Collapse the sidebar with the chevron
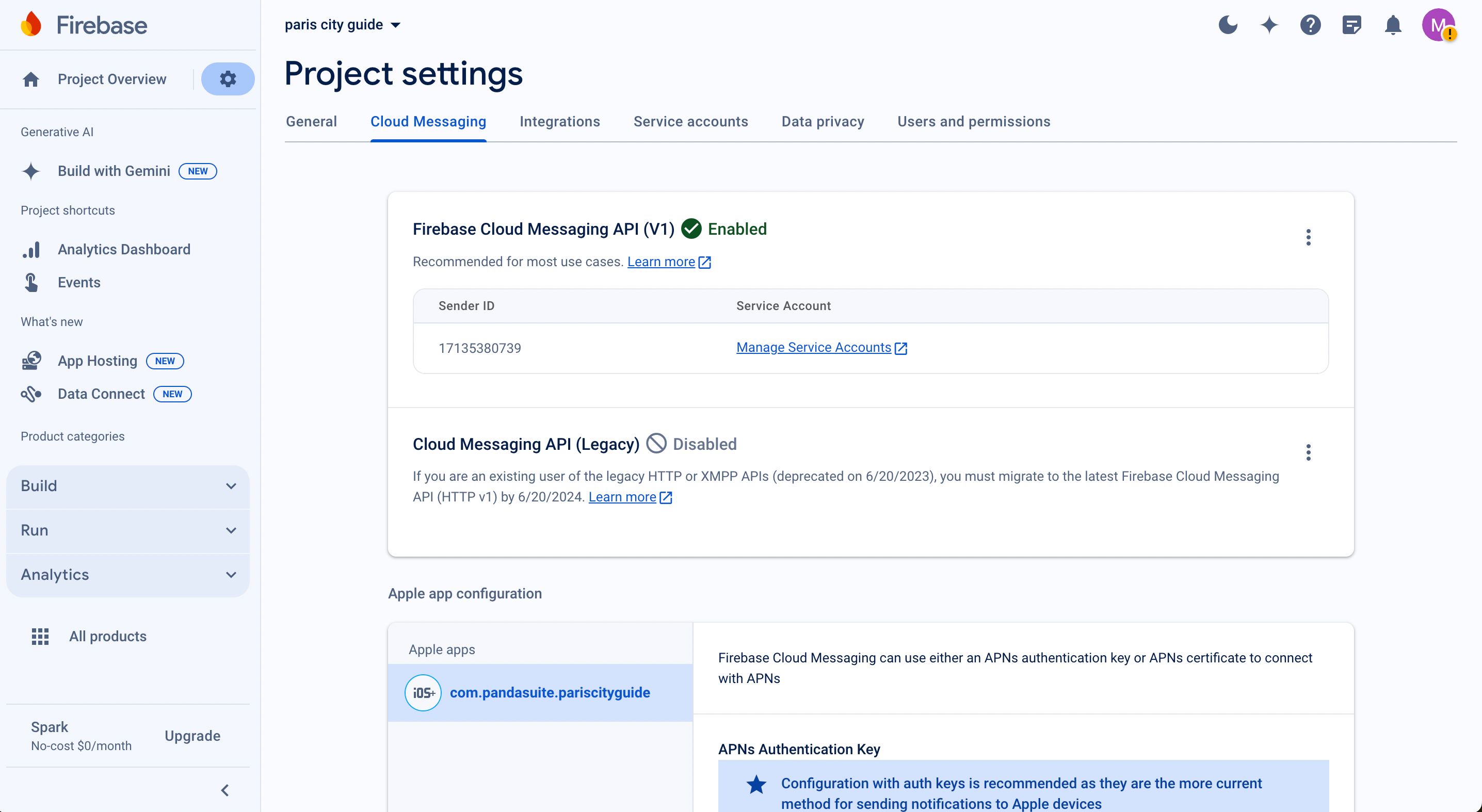Screen dimensions: 1482x812 (225, 790)
